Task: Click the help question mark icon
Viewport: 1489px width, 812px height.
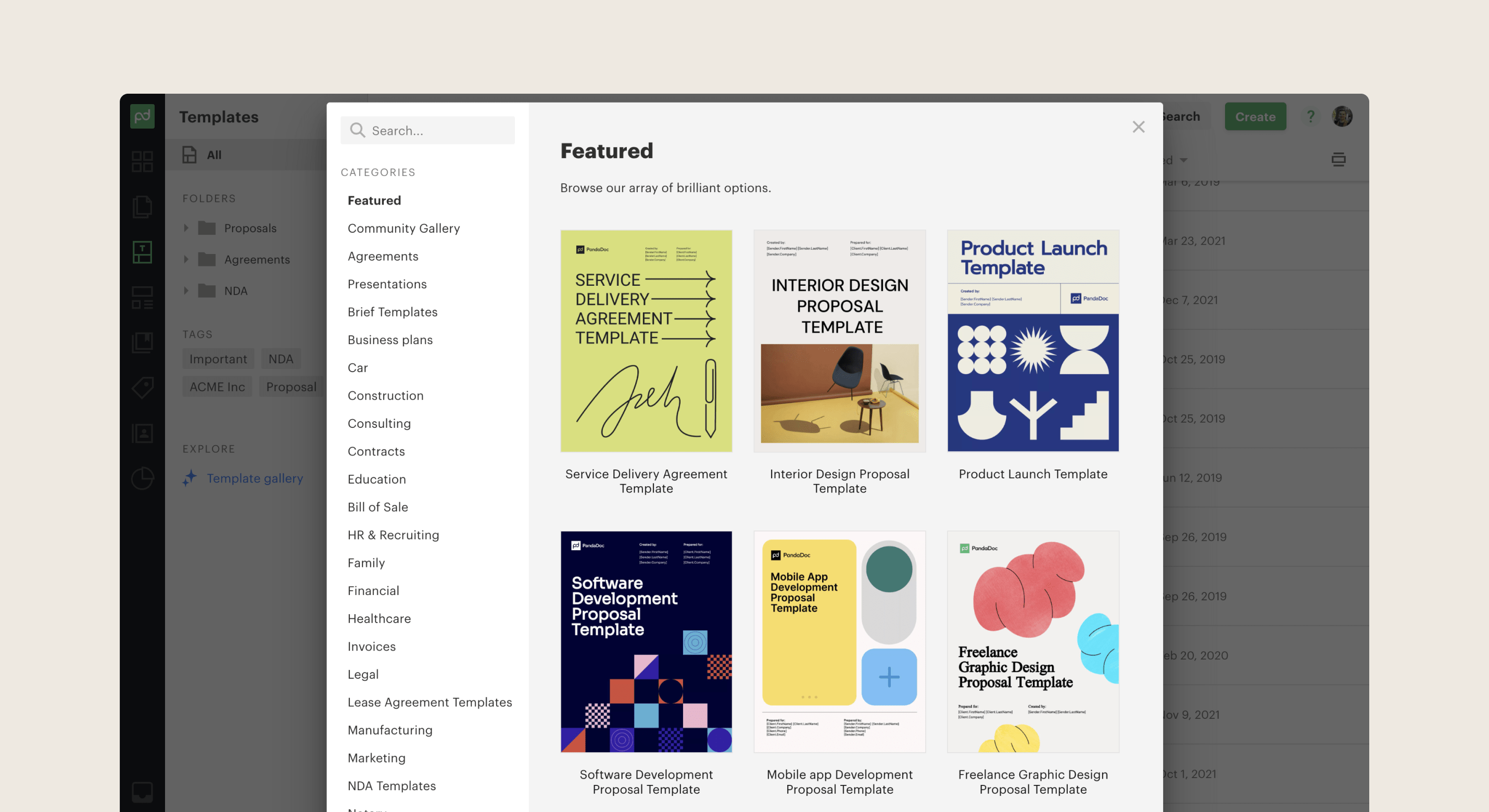Action: pyautogui.click(x=1311, y=116)
